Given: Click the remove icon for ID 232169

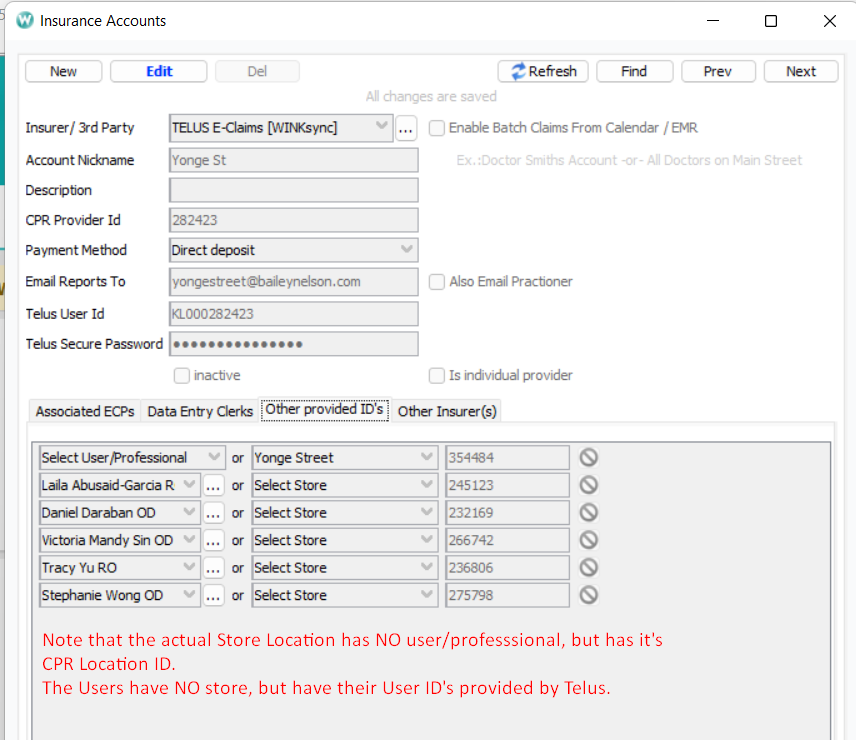Looking at the screenshot, I should click(x=588, y=512).
